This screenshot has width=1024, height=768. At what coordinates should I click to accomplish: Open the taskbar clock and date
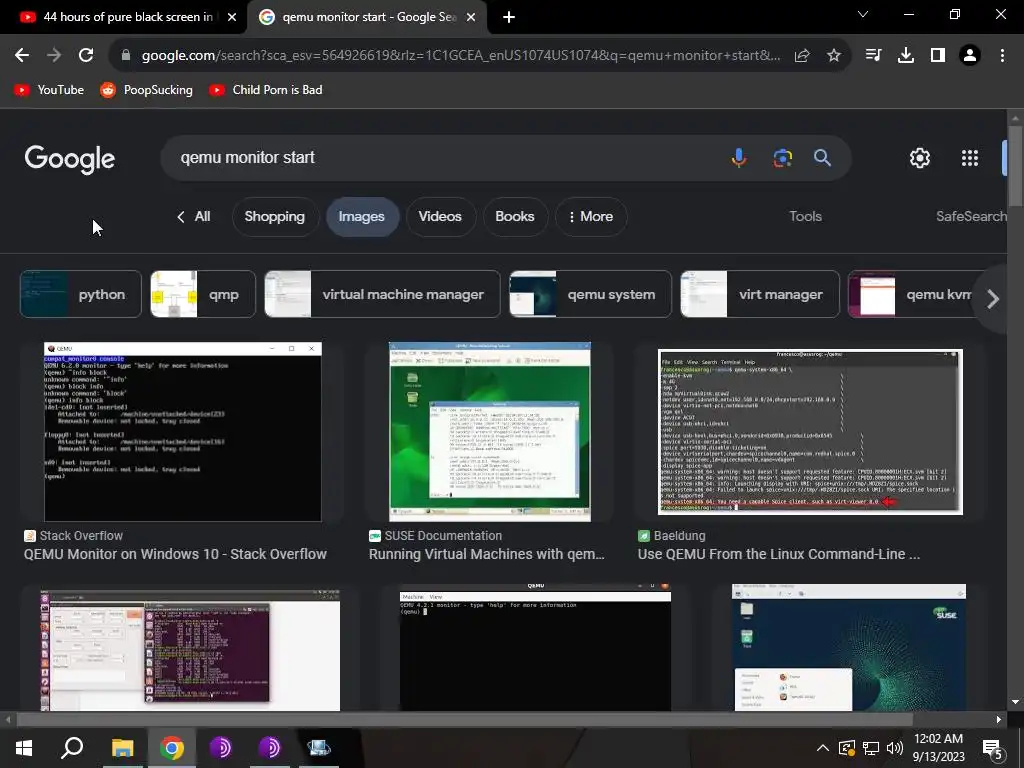[938, 748]
